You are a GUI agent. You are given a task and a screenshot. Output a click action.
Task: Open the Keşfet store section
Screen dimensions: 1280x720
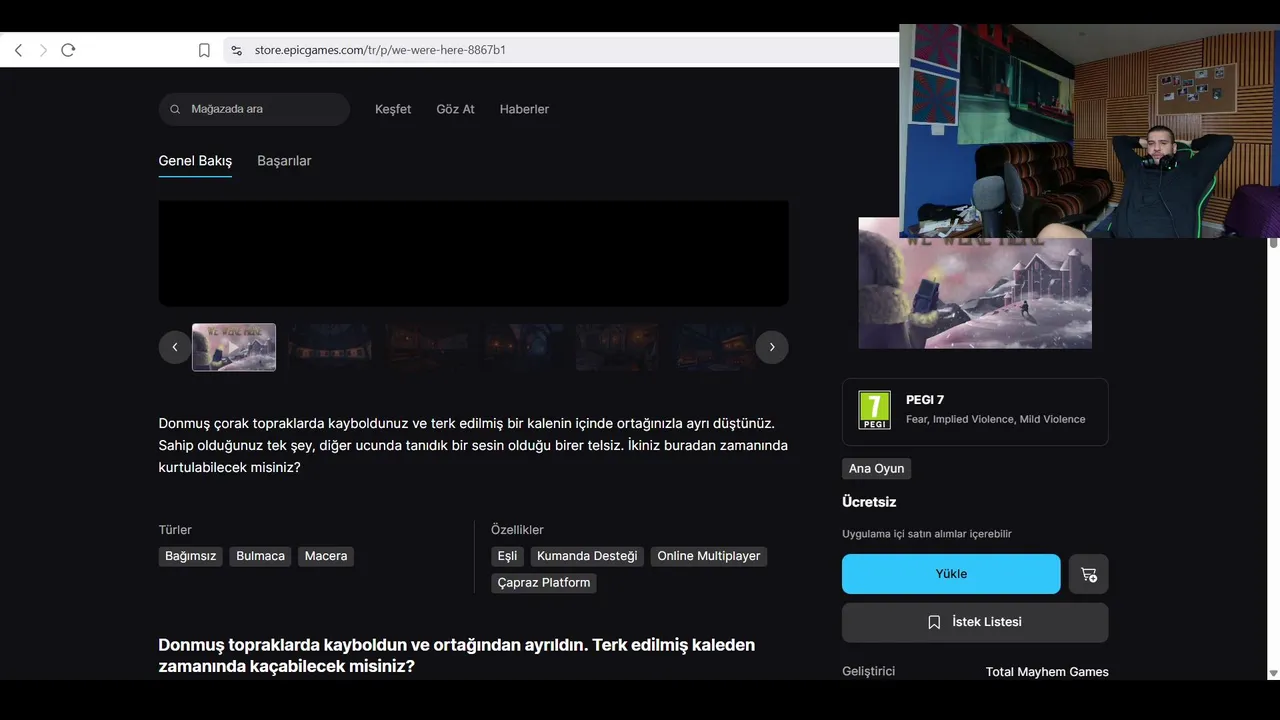point(393,109)
